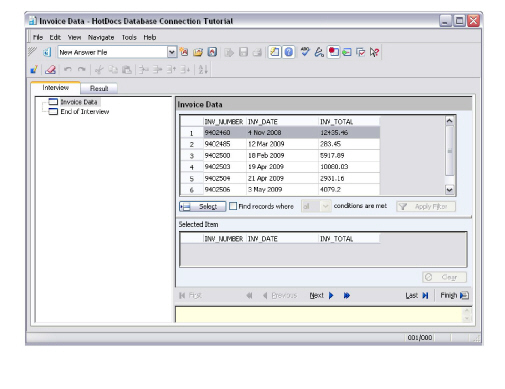Image resolution: width=505 pixels, height=389 pixels.
Task: Click the invoice table scroll-up arrow
Action: click(449, 121)
